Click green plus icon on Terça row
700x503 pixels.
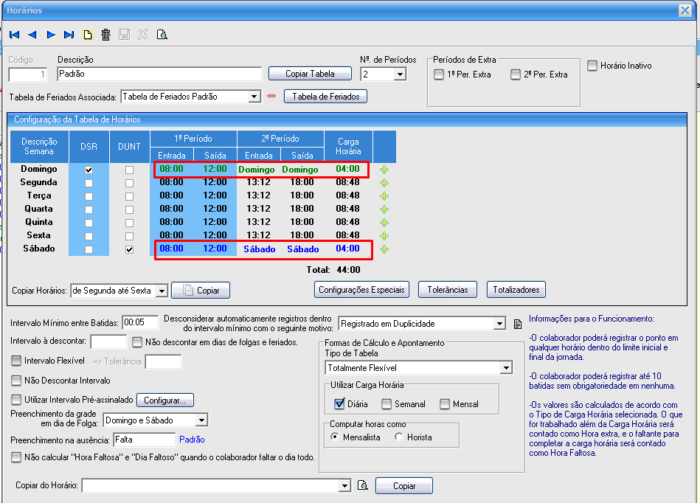tap(384, 196)
